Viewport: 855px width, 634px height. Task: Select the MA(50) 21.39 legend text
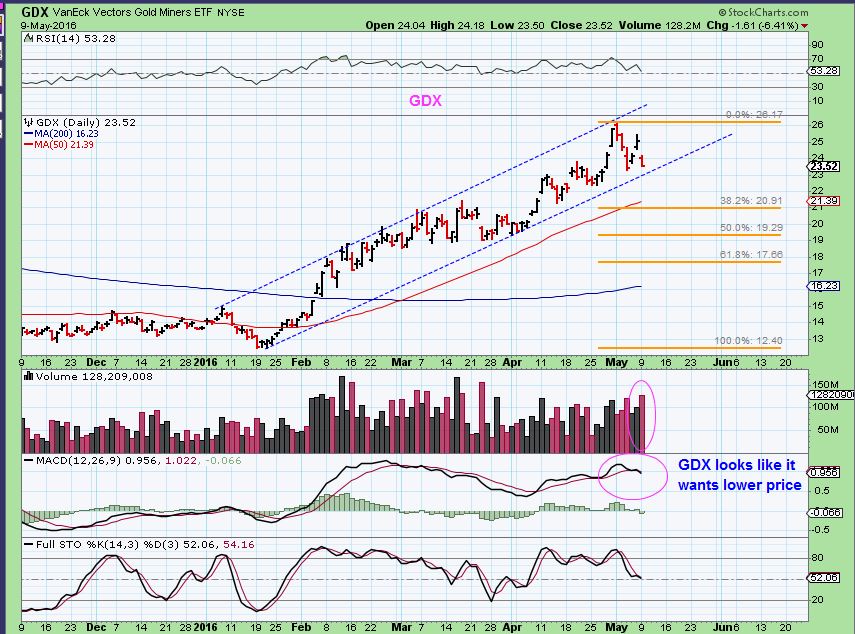64,144
